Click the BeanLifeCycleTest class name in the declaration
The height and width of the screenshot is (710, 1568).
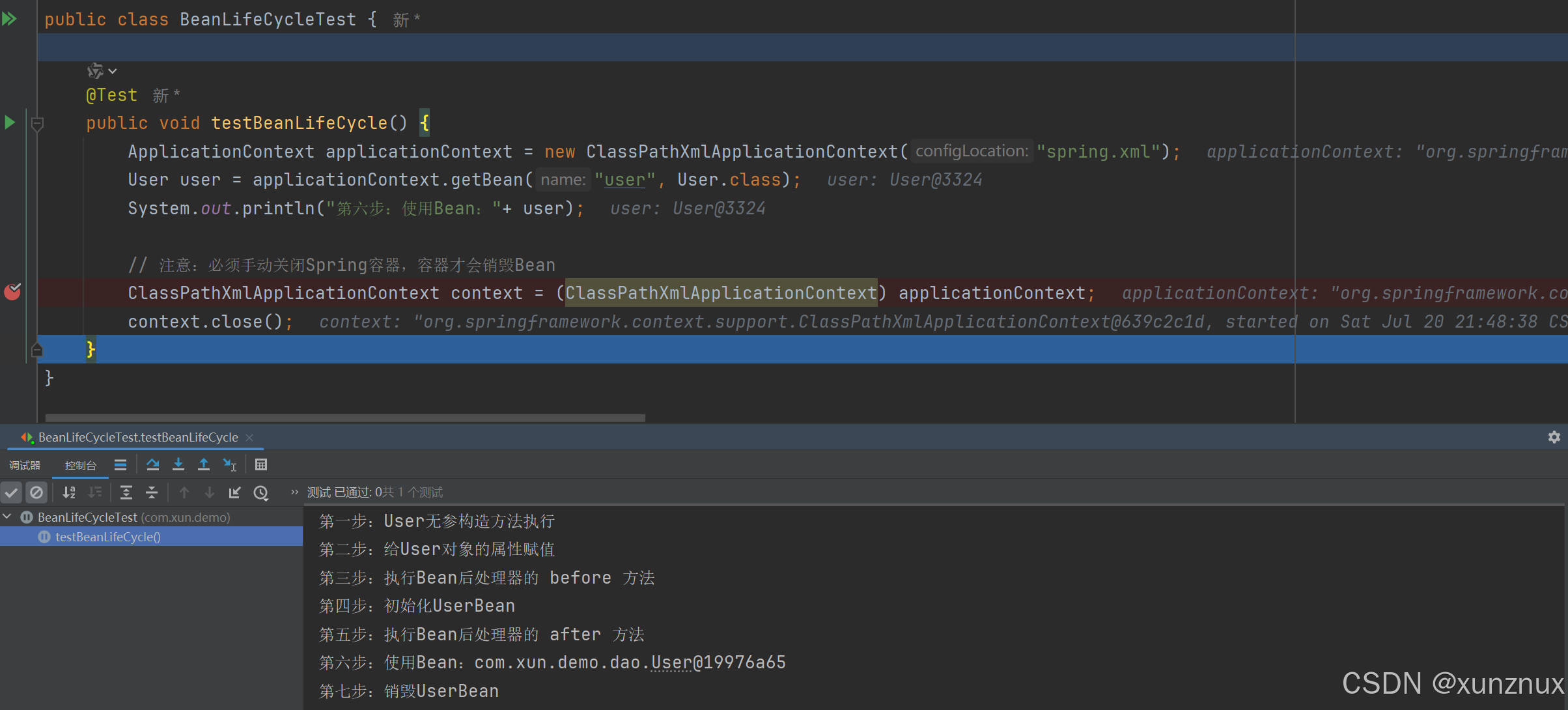[268, 20]
